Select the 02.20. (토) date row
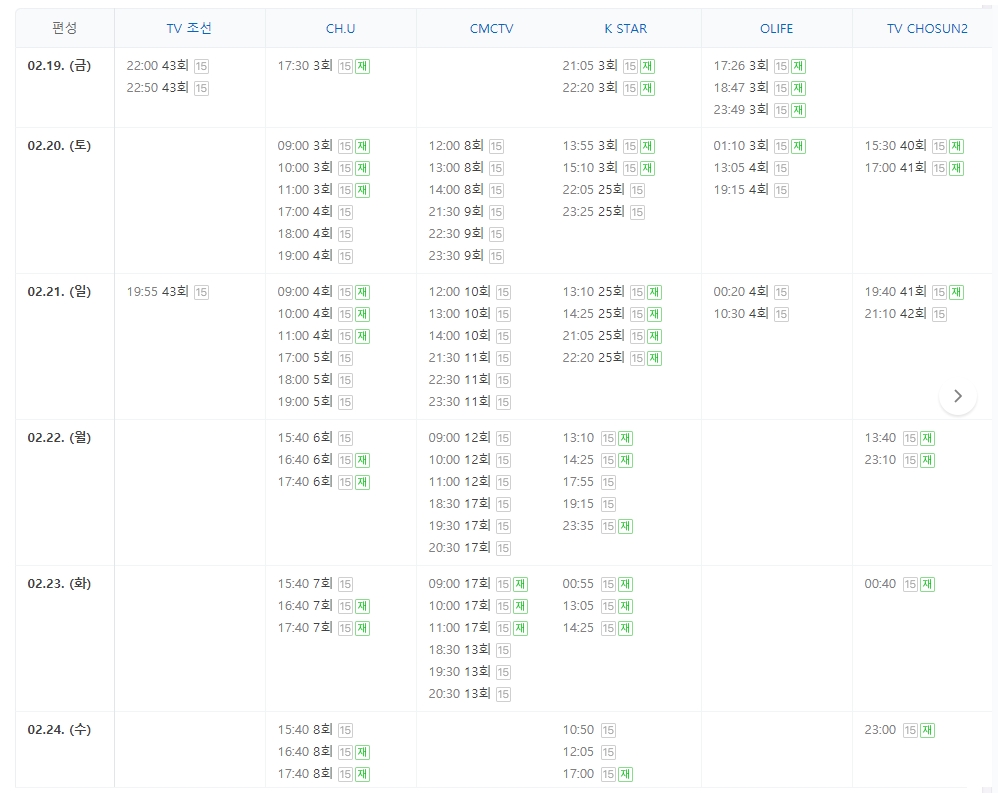1005x793 pixels. click(59, 146)
